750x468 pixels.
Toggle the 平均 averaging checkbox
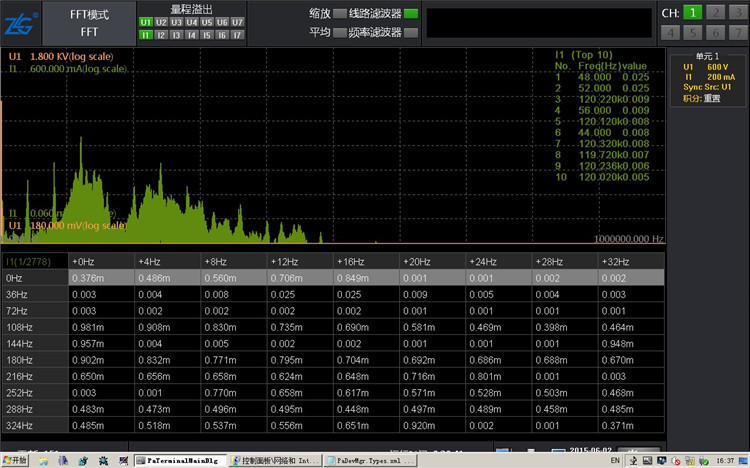click(x=339, y=32)
